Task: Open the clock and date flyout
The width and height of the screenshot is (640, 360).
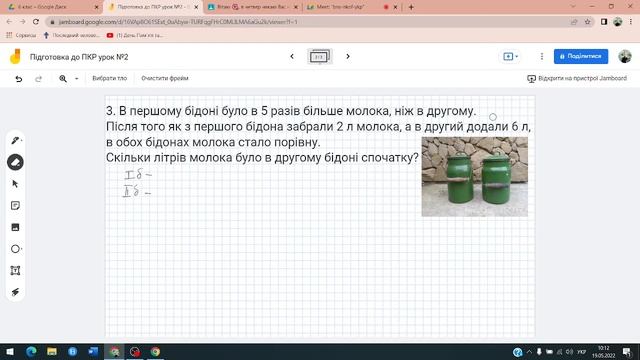Action: pos(604,352)
